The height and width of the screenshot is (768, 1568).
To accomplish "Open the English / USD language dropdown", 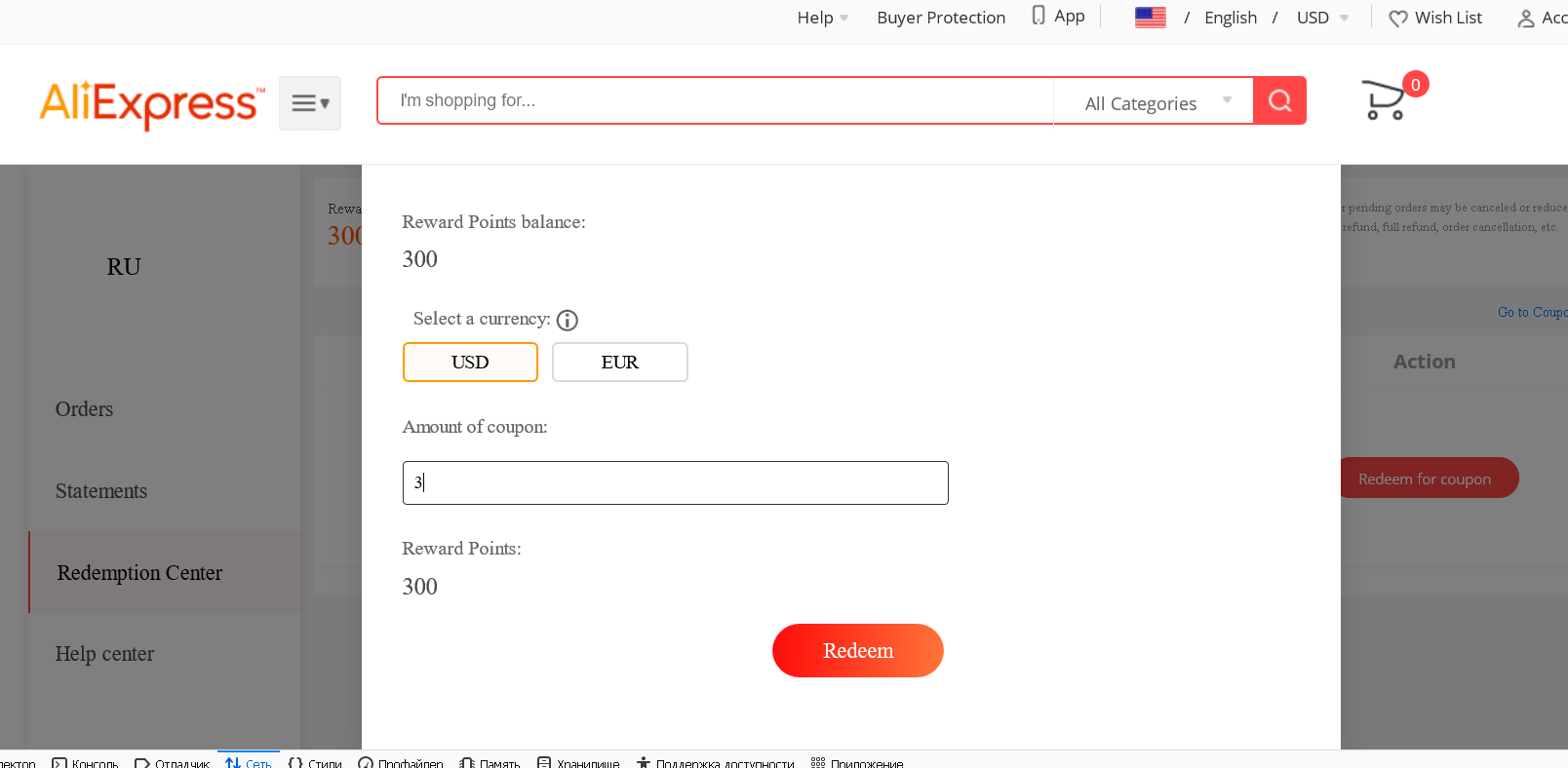I will point(1276,18).
